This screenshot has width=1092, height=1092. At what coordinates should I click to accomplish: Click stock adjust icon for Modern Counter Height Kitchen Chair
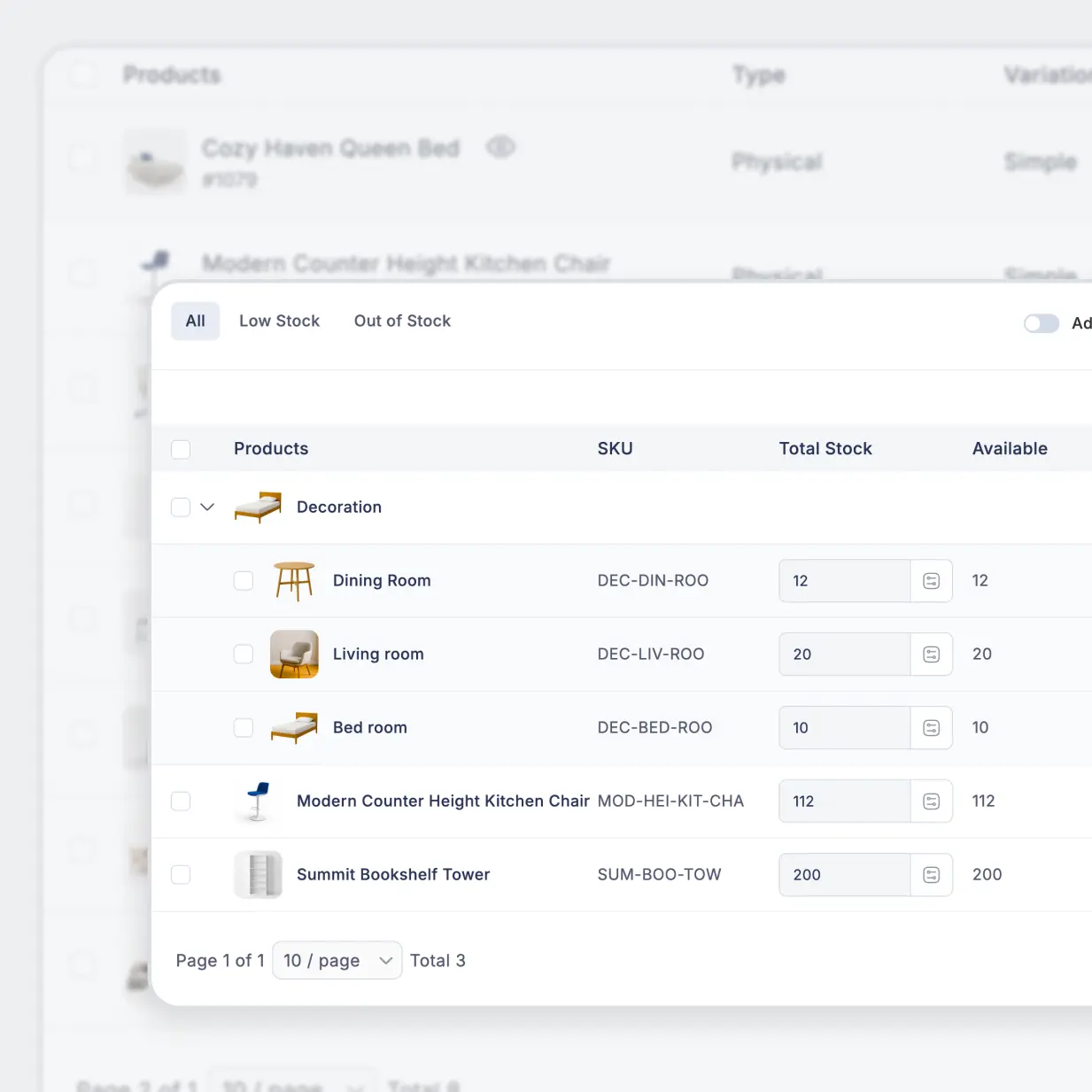931,802
